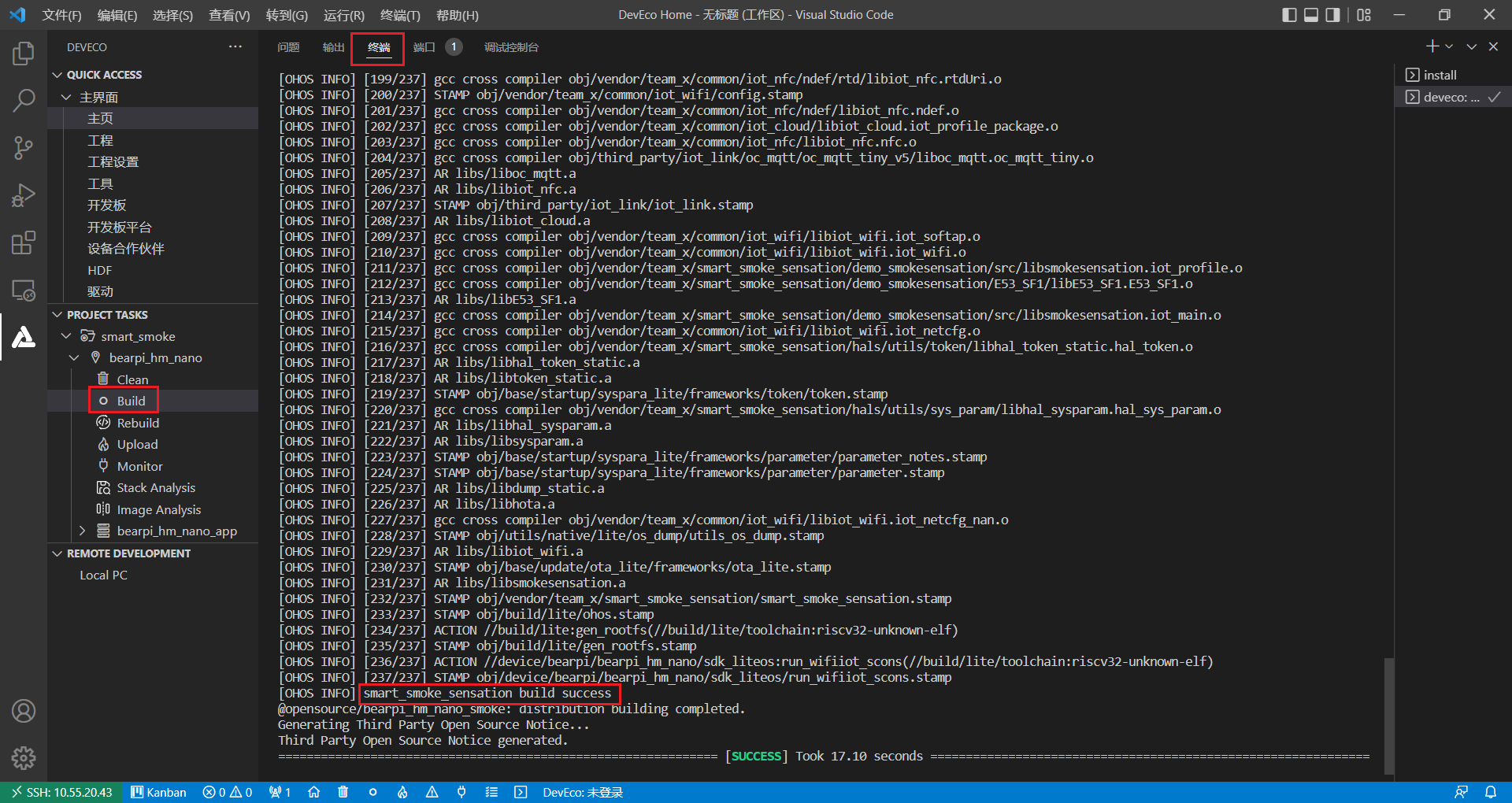1512x803 pixels.
Task: Toggle the bottom panel layout icon
Action: [1311, 15]
